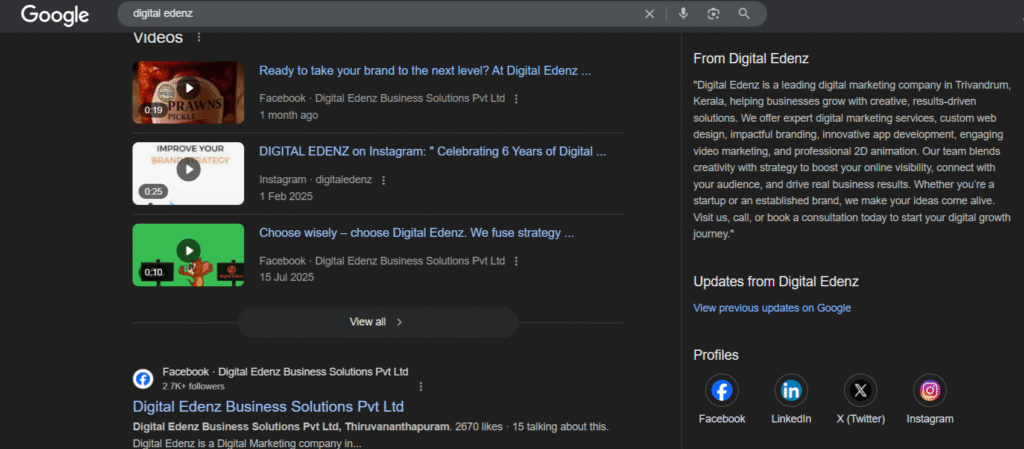Click 'From Digital Edenz' heading
The height and width of the screenshot is (449, 1024).
tap(751, 59)
